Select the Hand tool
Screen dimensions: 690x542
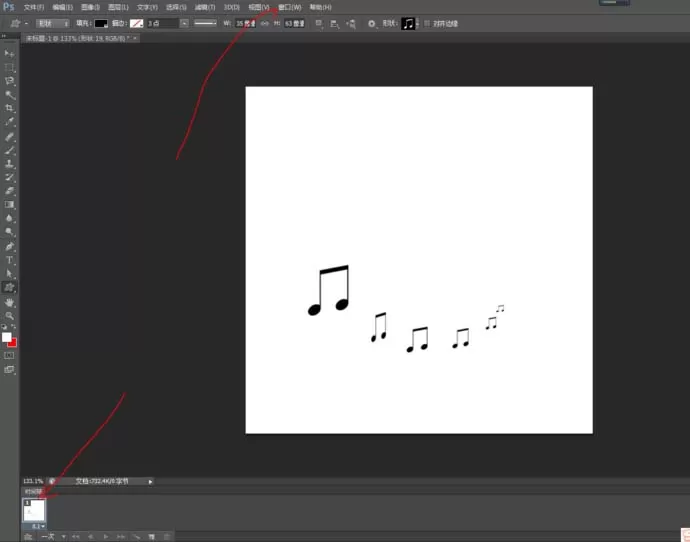[x=9, y=302]
